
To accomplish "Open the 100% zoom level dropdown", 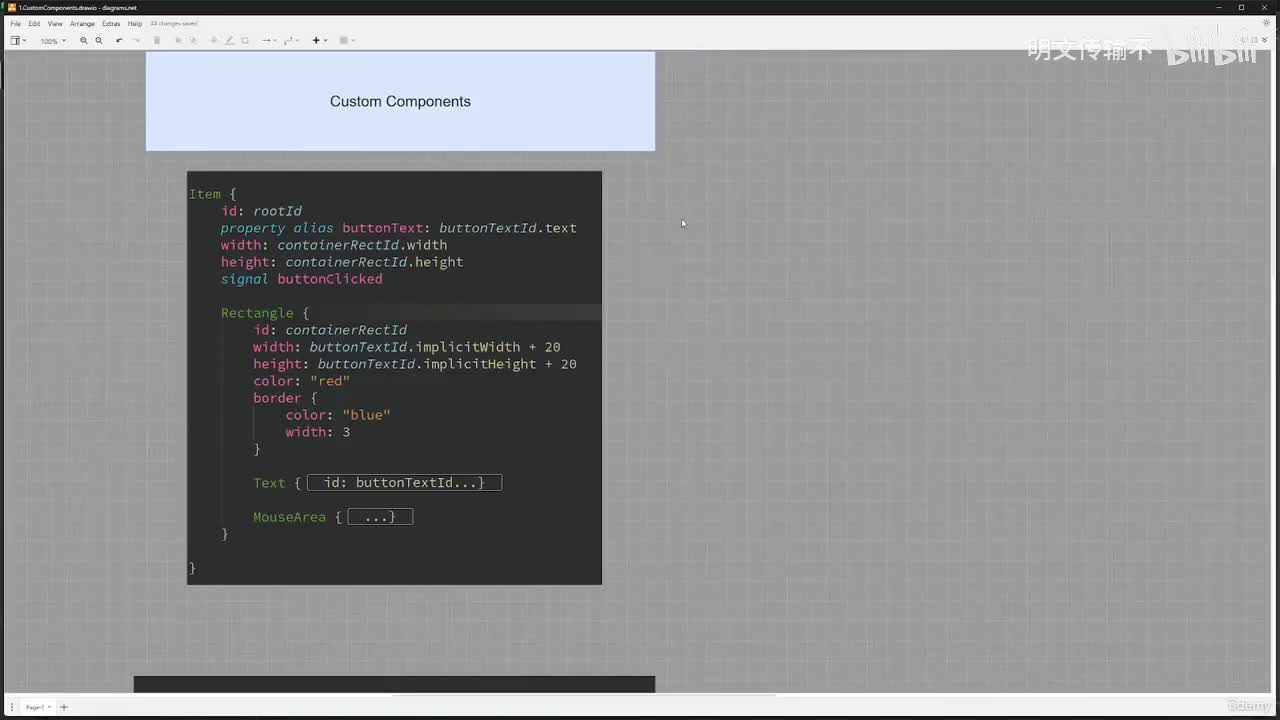I will pyautogui.click(x=52, y=41).
